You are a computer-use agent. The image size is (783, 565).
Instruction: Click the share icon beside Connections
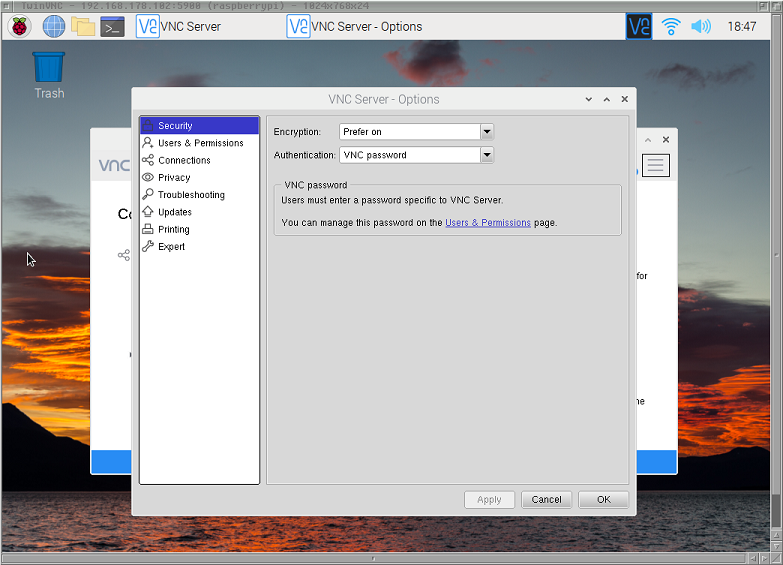pyautogui.click(x=148, y=160)
